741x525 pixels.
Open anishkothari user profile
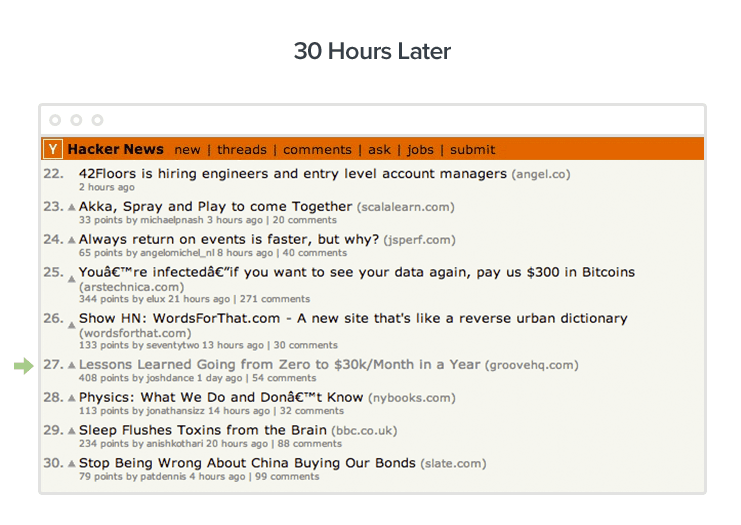[175, 444]
